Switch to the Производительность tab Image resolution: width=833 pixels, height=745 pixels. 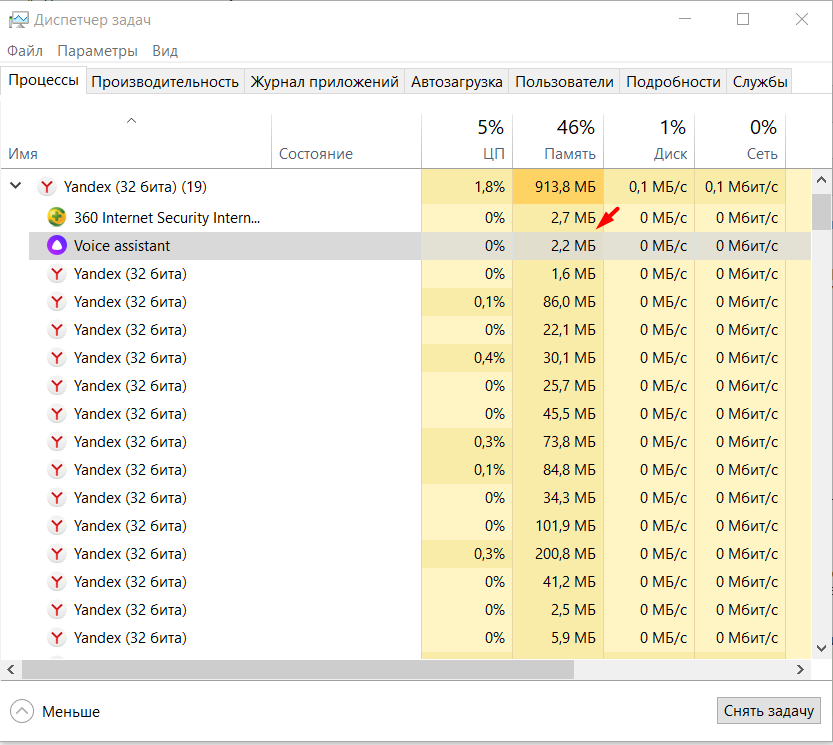point(165,82)
